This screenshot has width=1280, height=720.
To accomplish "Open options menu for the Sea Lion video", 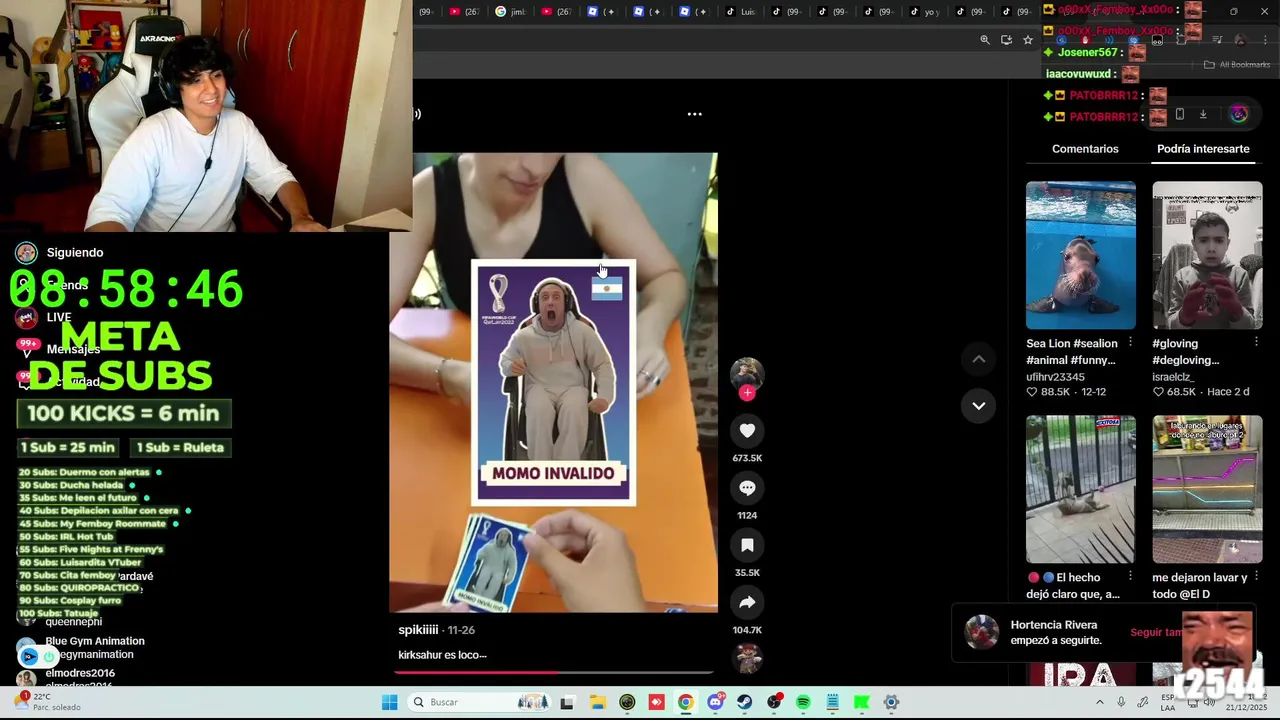I will [x=1131, y=342].
